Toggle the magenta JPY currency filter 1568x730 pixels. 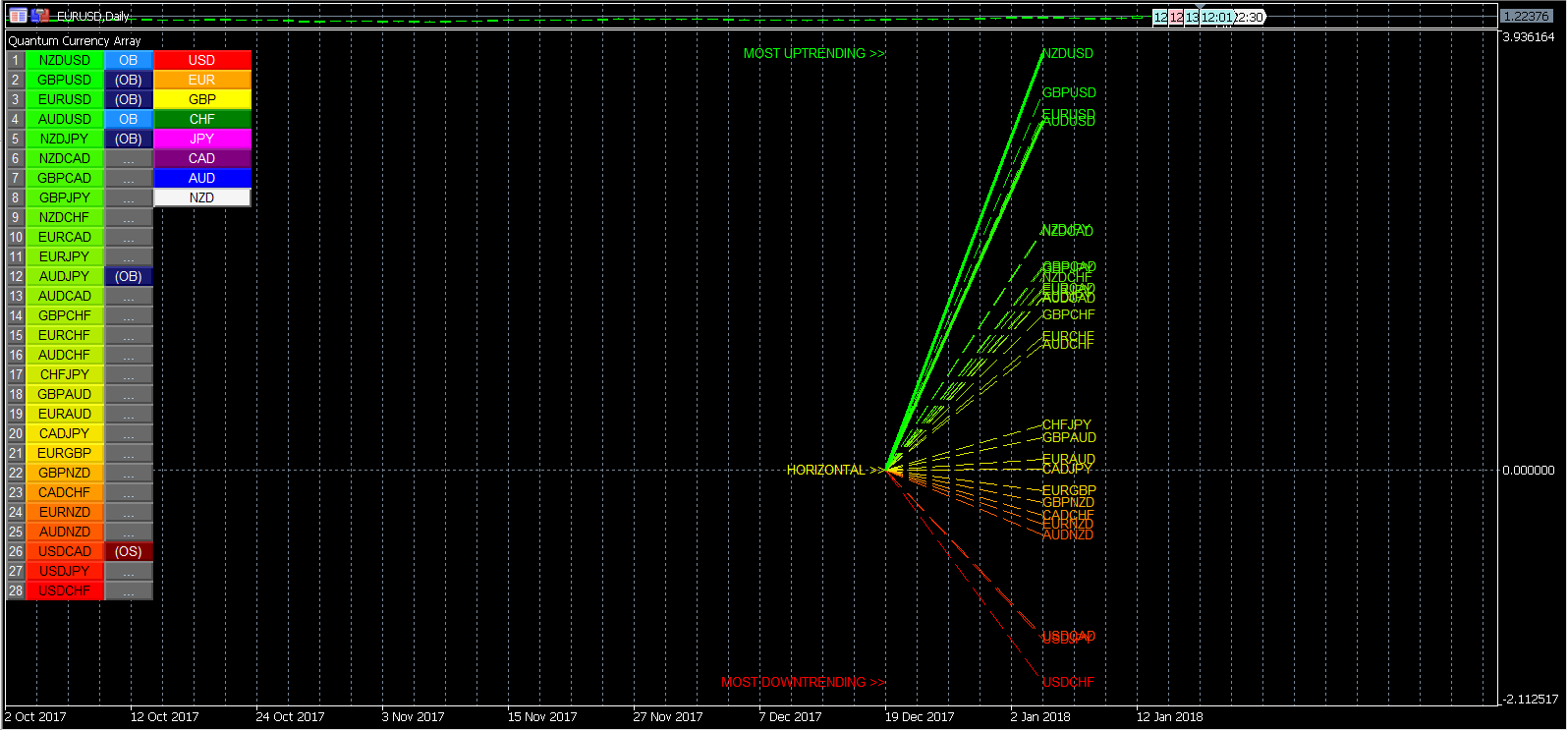coord(201,139)
